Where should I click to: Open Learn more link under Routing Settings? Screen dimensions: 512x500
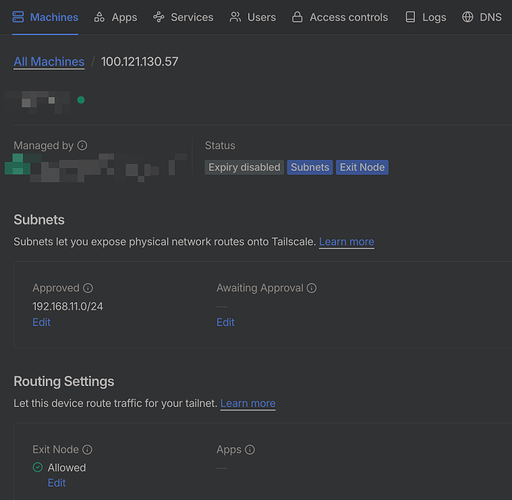(248, 403)
